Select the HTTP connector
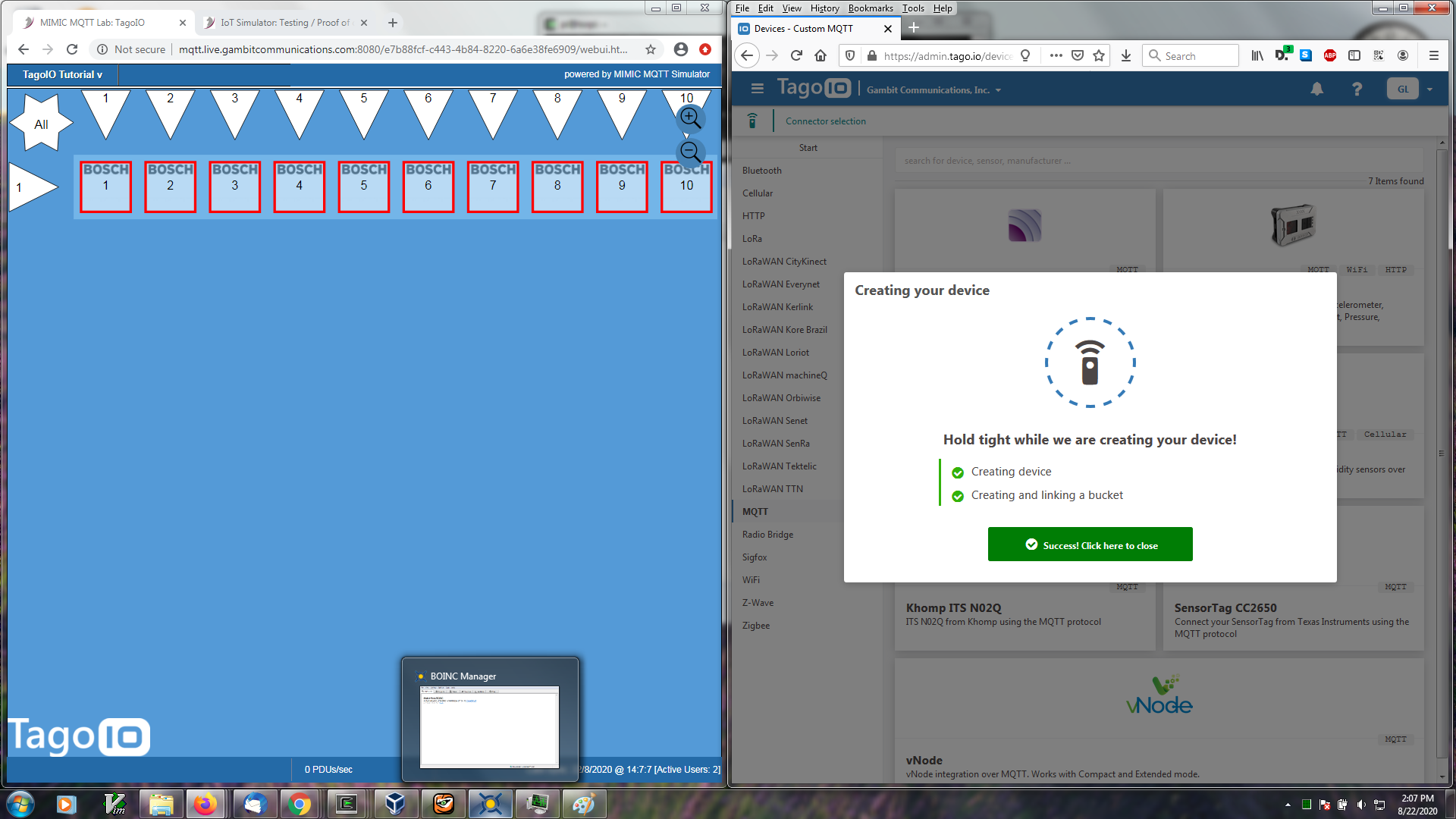This screenshot has height=819, width=1456. [x=753, y=216]
